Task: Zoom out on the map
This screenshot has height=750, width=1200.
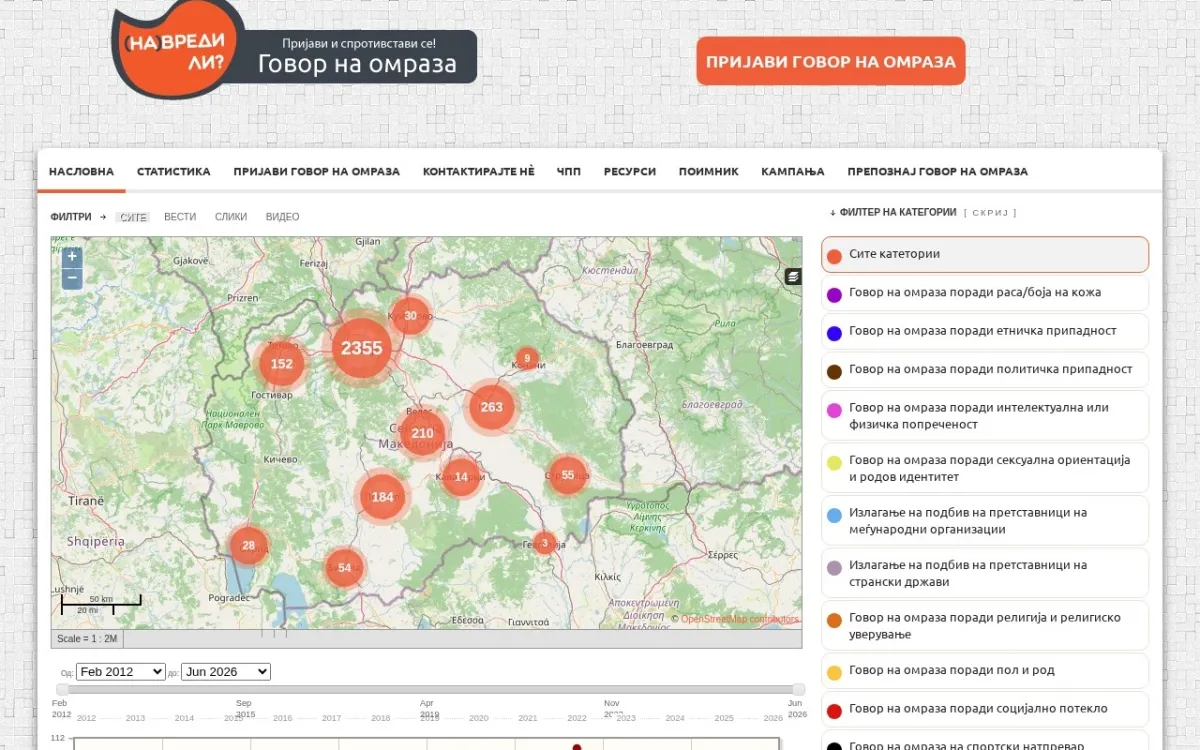Action: pyautogui.click(x=71, y=279)
